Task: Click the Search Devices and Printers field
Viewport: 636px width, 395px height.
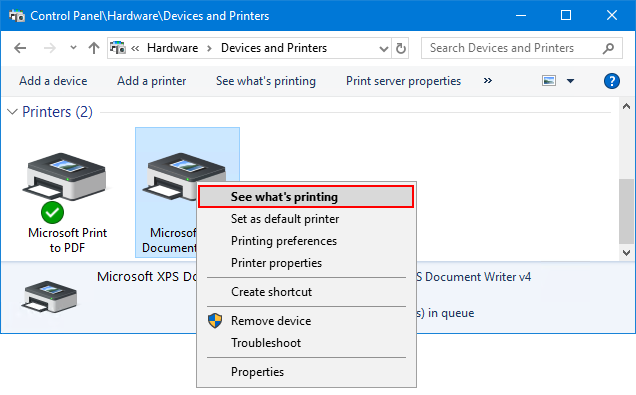Action: pos(522,48)
